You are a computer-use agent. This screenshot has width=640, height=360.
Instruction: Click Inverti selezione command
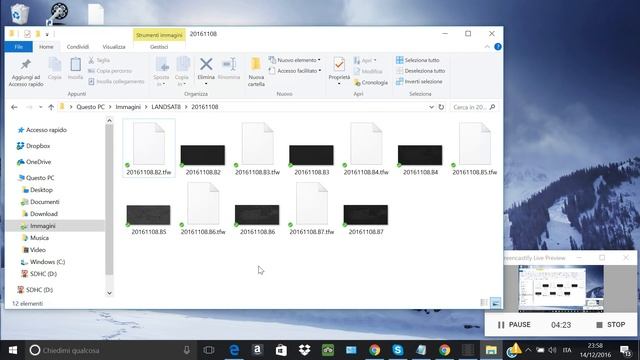[419, 81]
